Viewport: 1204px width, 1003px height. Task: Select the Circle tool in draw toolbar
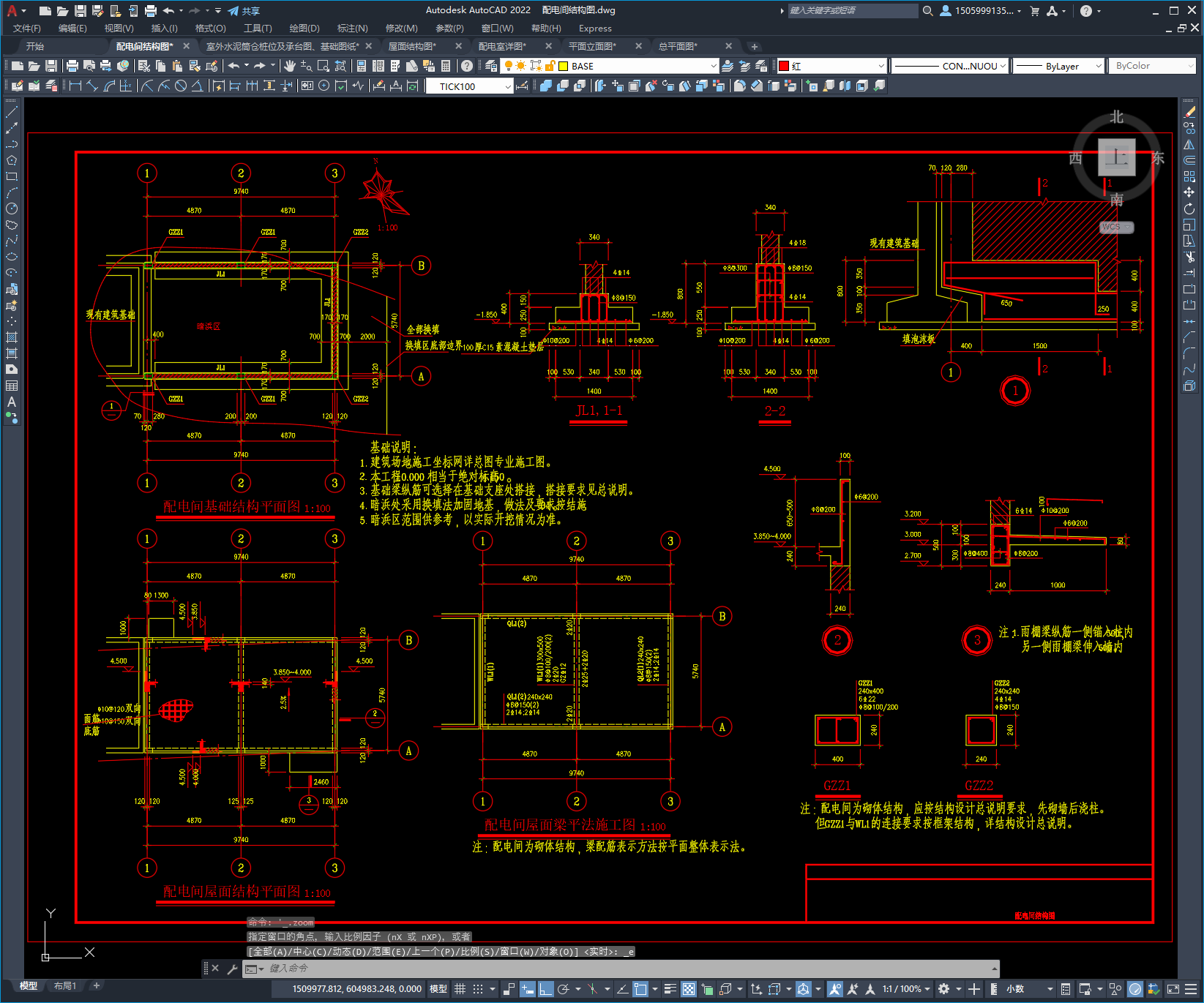tap(12, 209)
